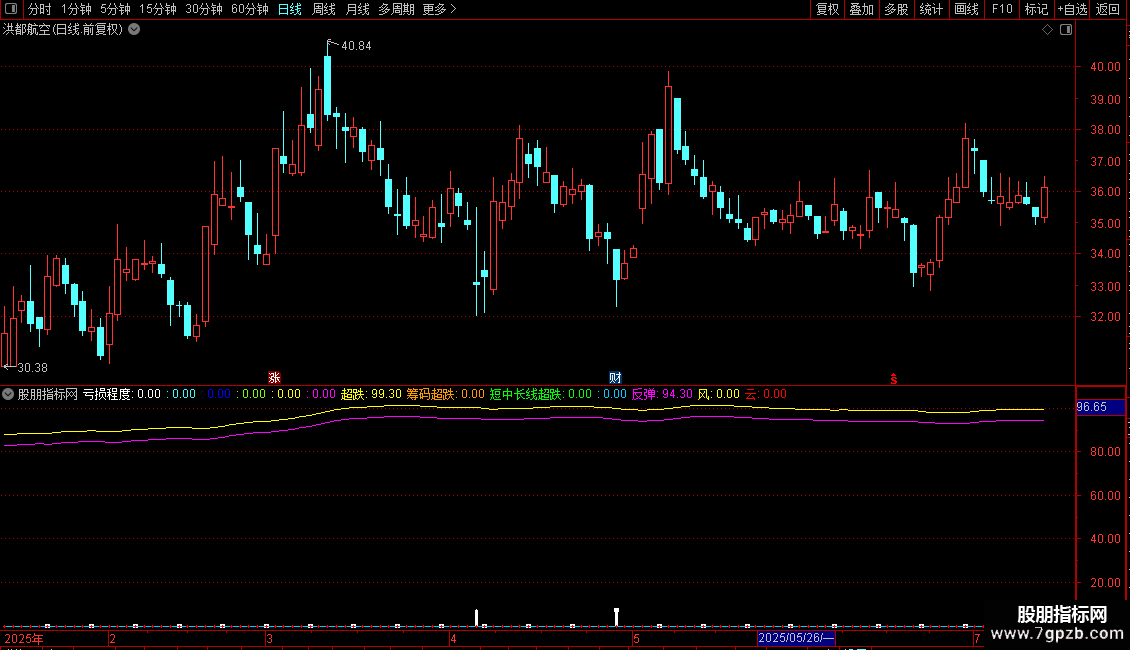Click the 亏损程度: 0.00 value label

(122, 394)
